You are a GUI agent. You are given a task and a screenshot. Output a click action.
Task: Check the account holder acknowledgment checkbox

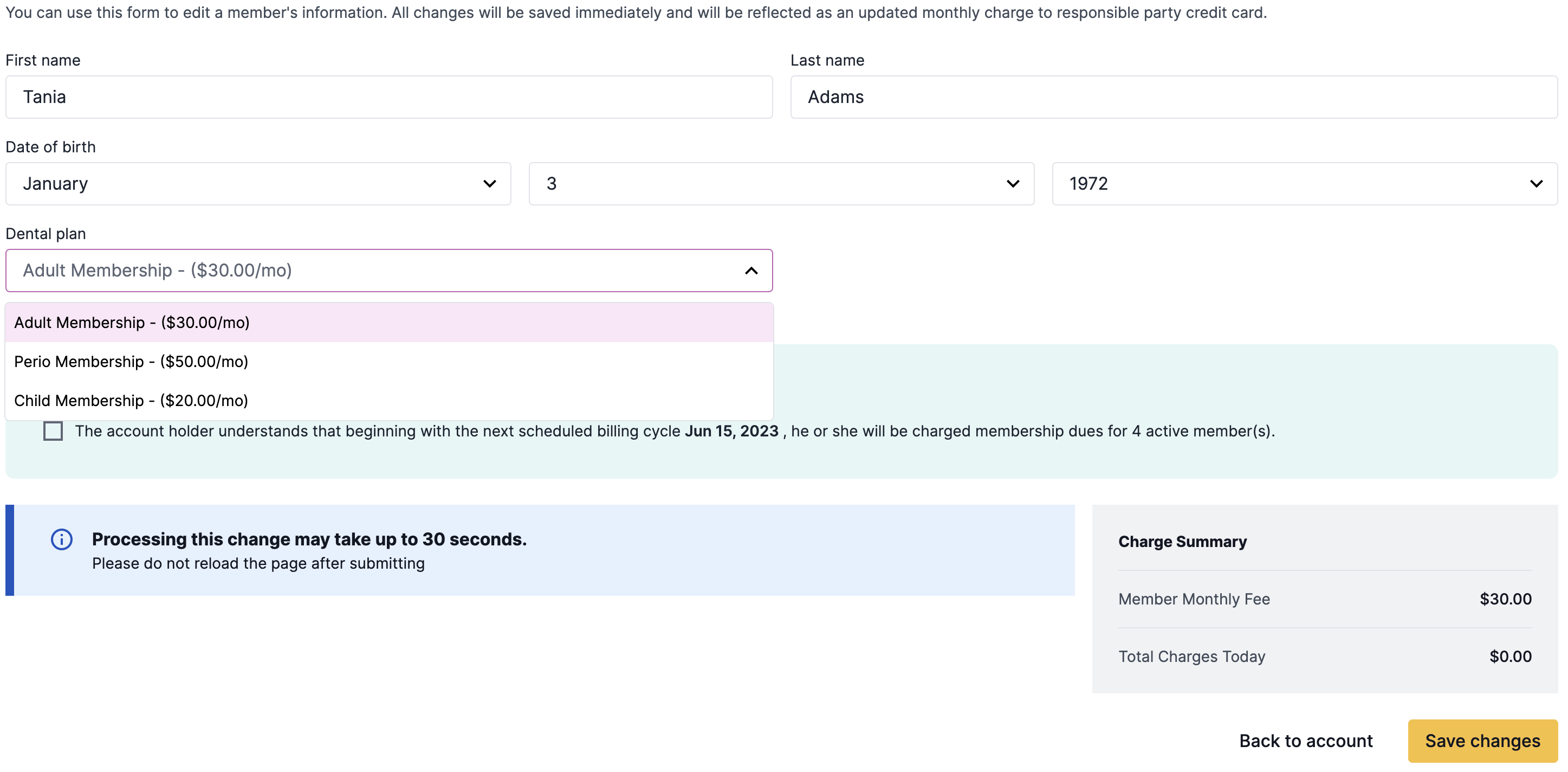pos(53,431)
